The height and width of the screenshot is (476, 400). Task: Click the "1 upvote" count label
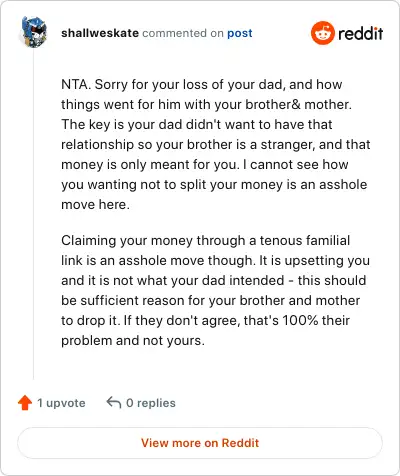tap(61, 403)
